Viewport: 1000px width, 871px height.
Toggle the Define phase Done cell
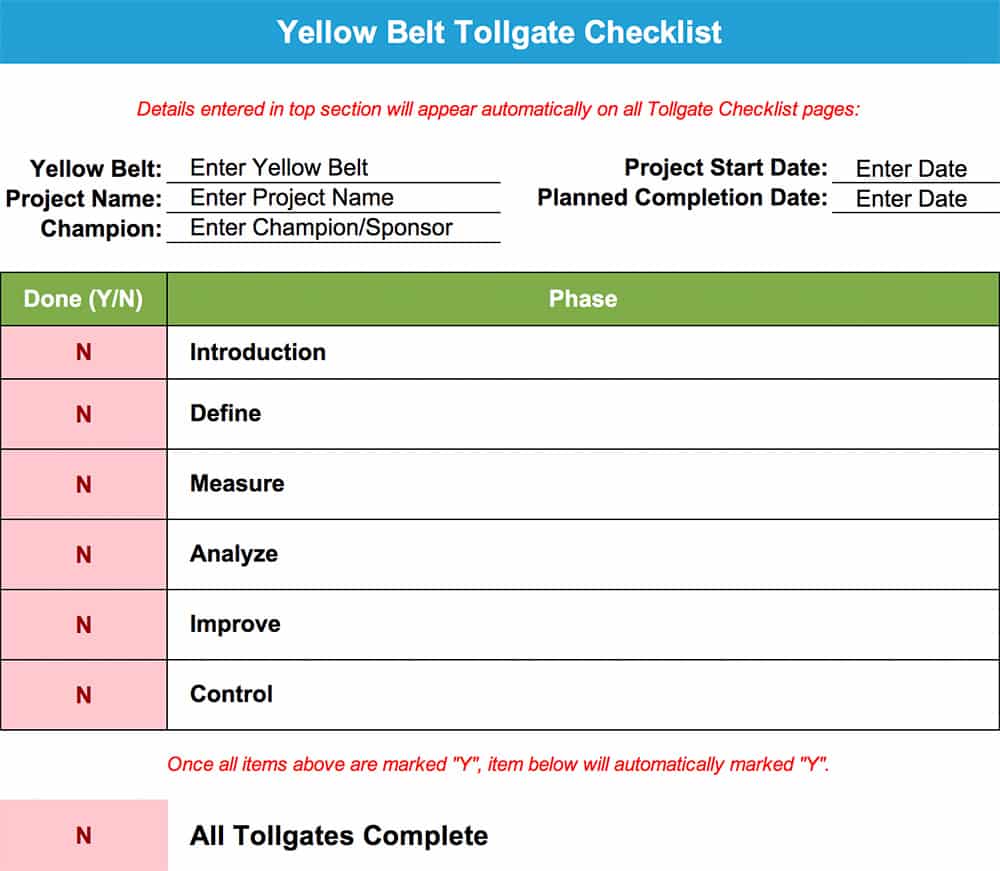coord(84,414)
